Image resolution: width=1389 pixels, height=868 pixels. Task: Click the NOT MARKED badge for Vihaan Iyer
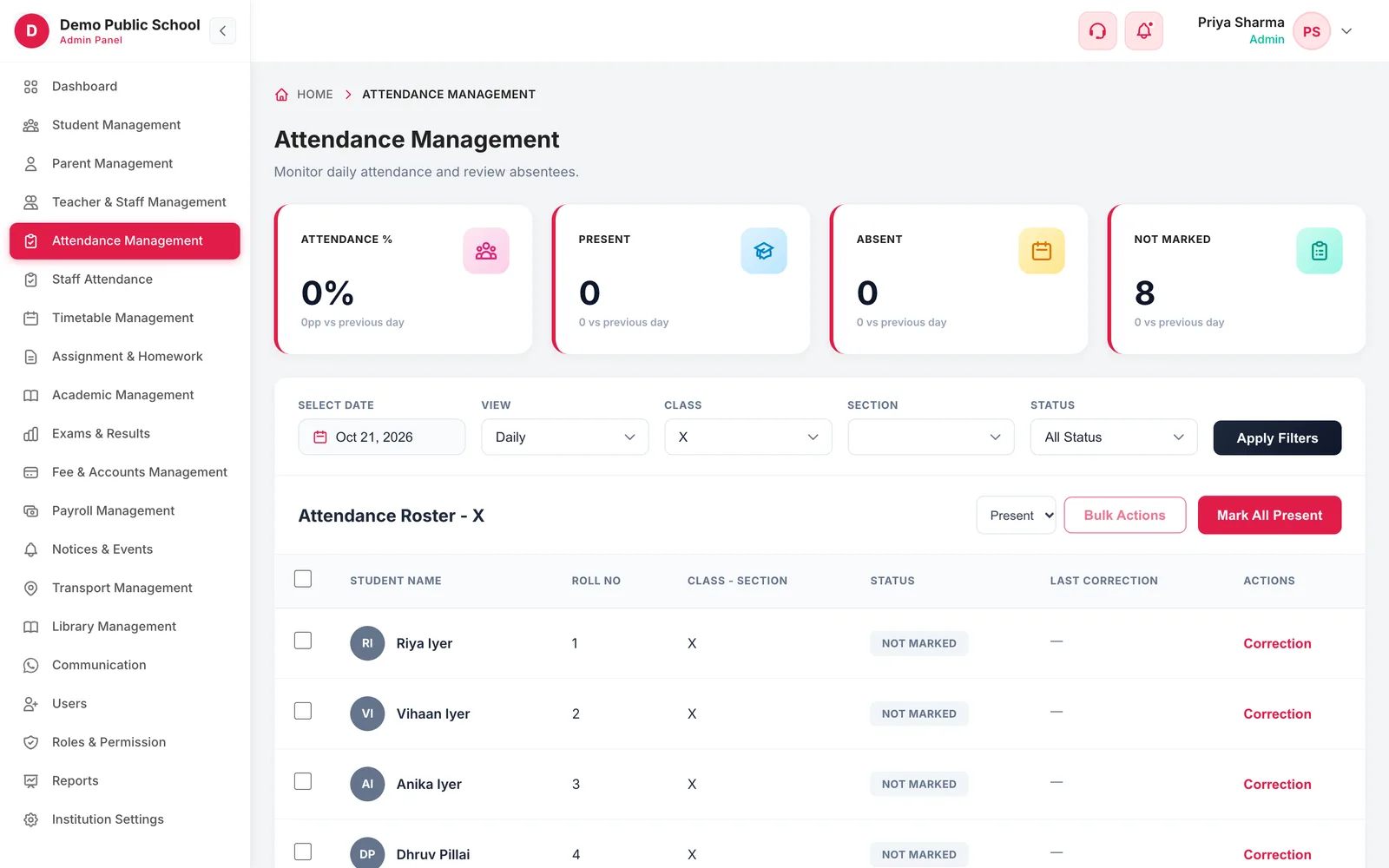click(x=919, y=714)
